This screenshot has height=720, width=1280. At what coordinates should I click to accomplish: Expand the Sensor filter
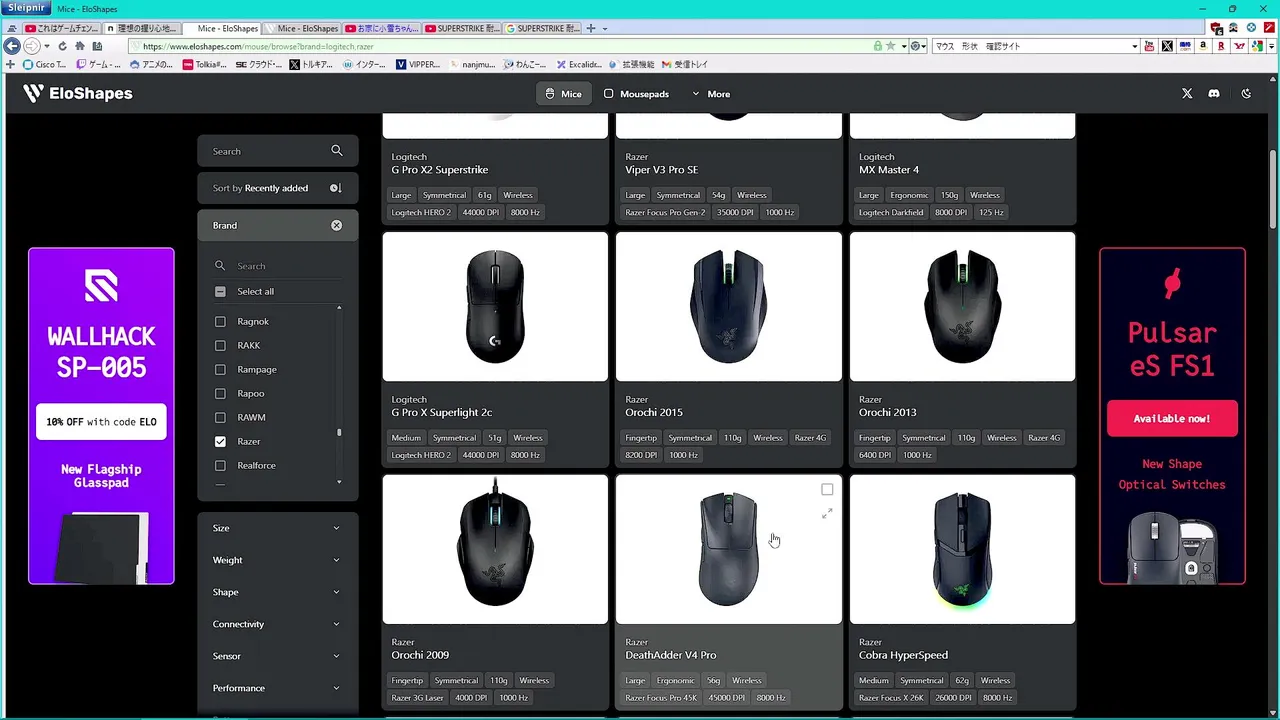click(278, 656)
